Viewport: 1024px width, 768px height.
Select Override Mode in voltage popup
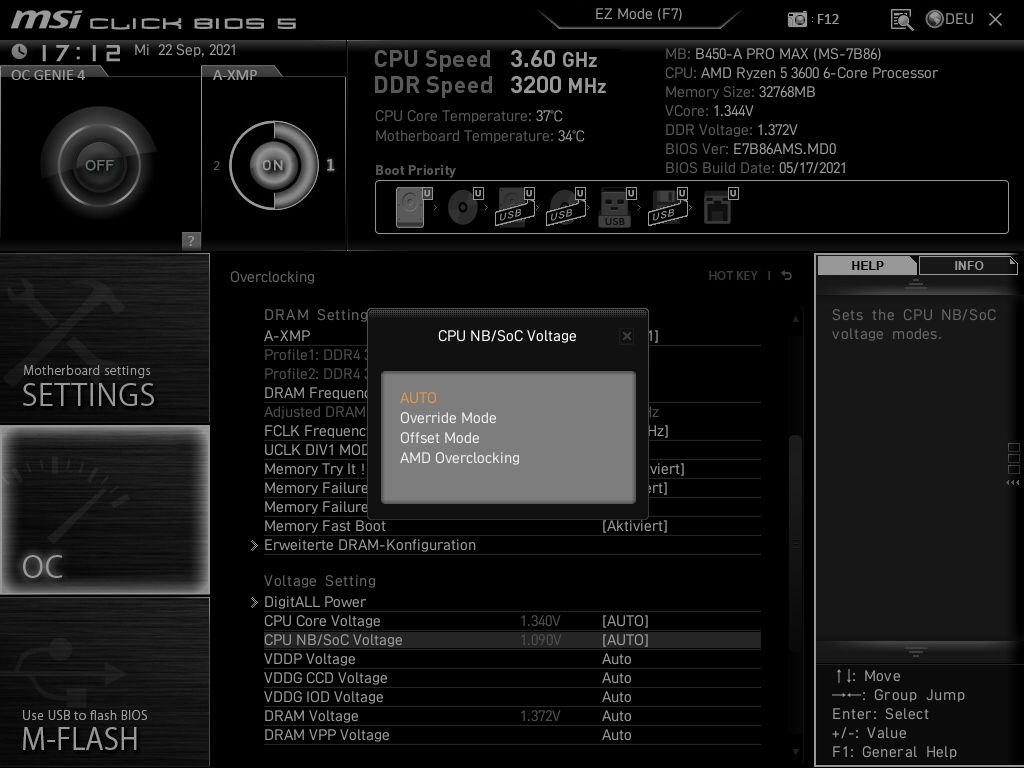[x=448, y=418]
